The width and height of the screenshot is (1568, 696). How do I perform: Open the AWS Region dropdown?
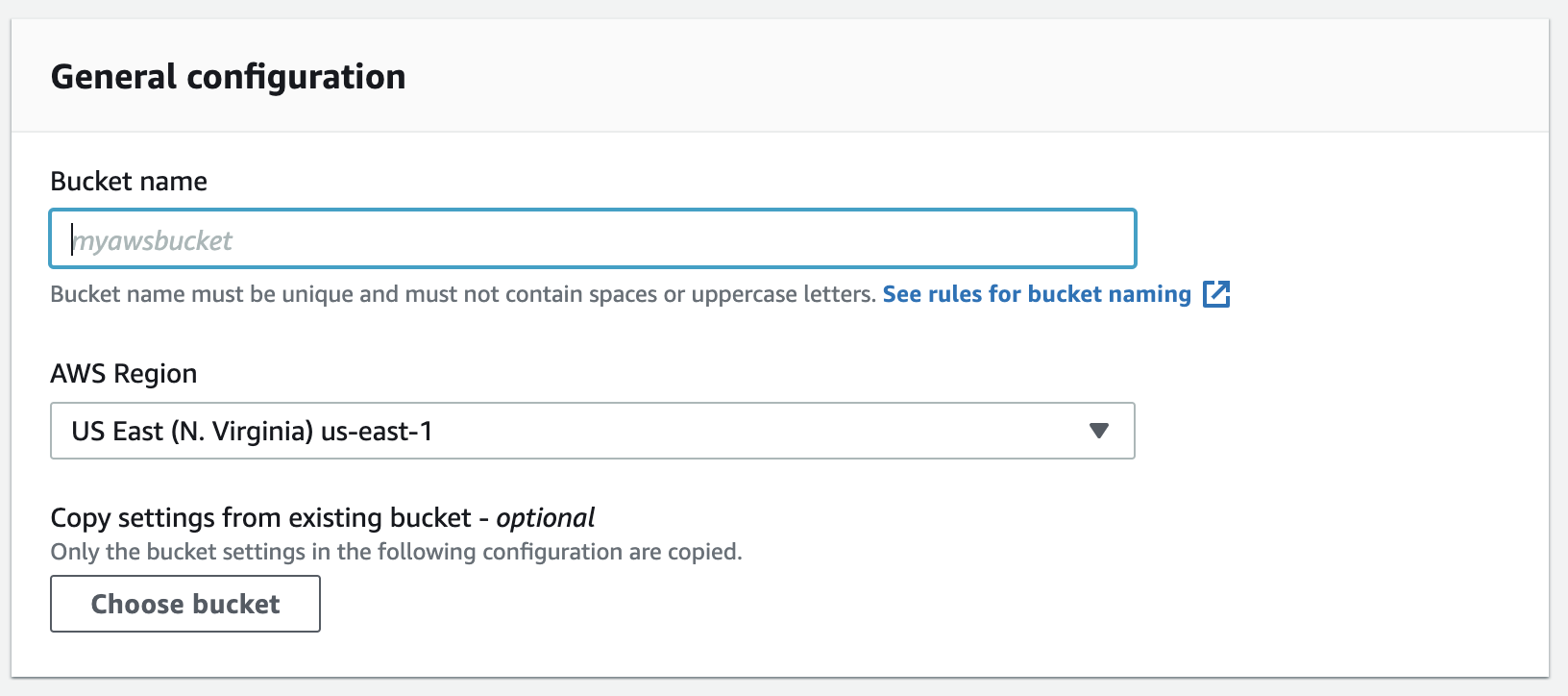(x=593, y=431)
